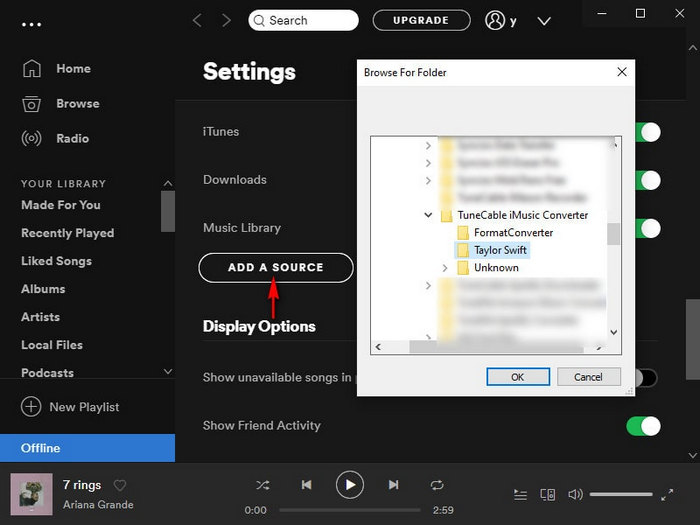Click folder tree scroll down arrow
Screen dimensions: 700x525
614,333
